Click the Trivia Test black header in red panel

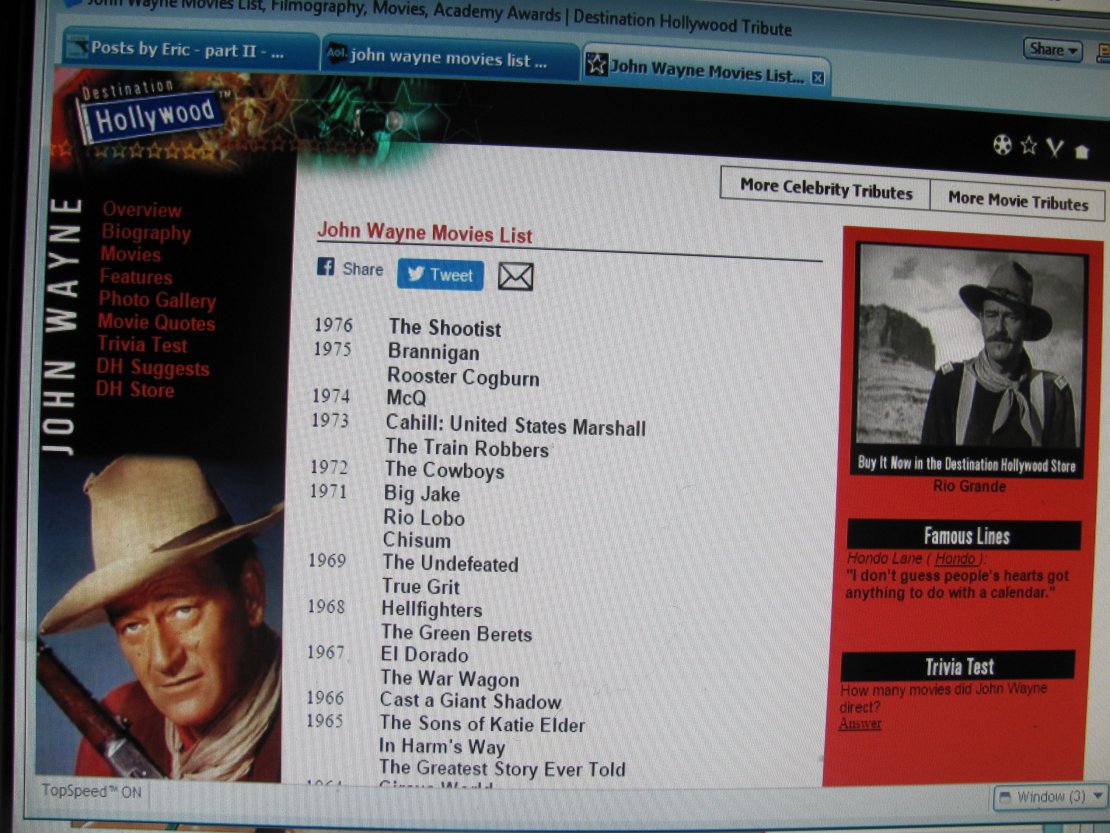958,666
